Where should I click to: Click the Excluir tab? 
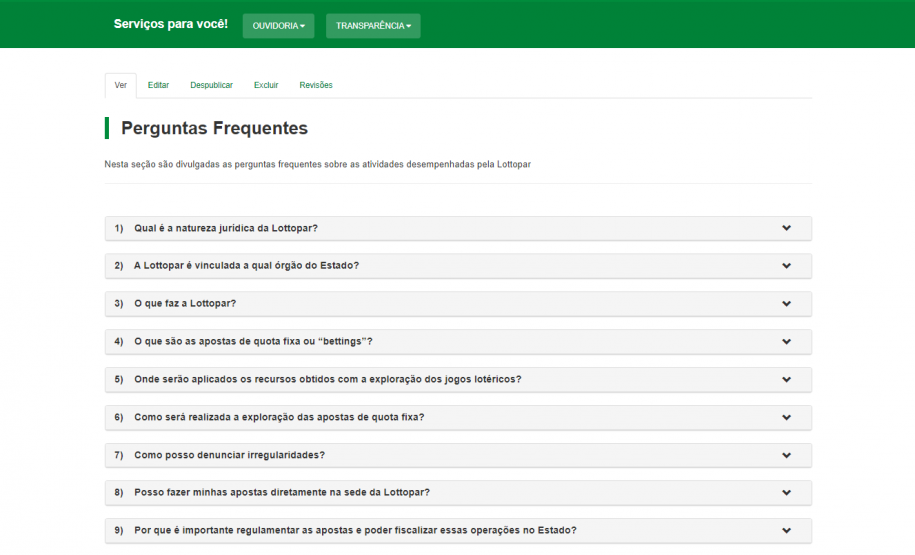[x=266, y=85]
